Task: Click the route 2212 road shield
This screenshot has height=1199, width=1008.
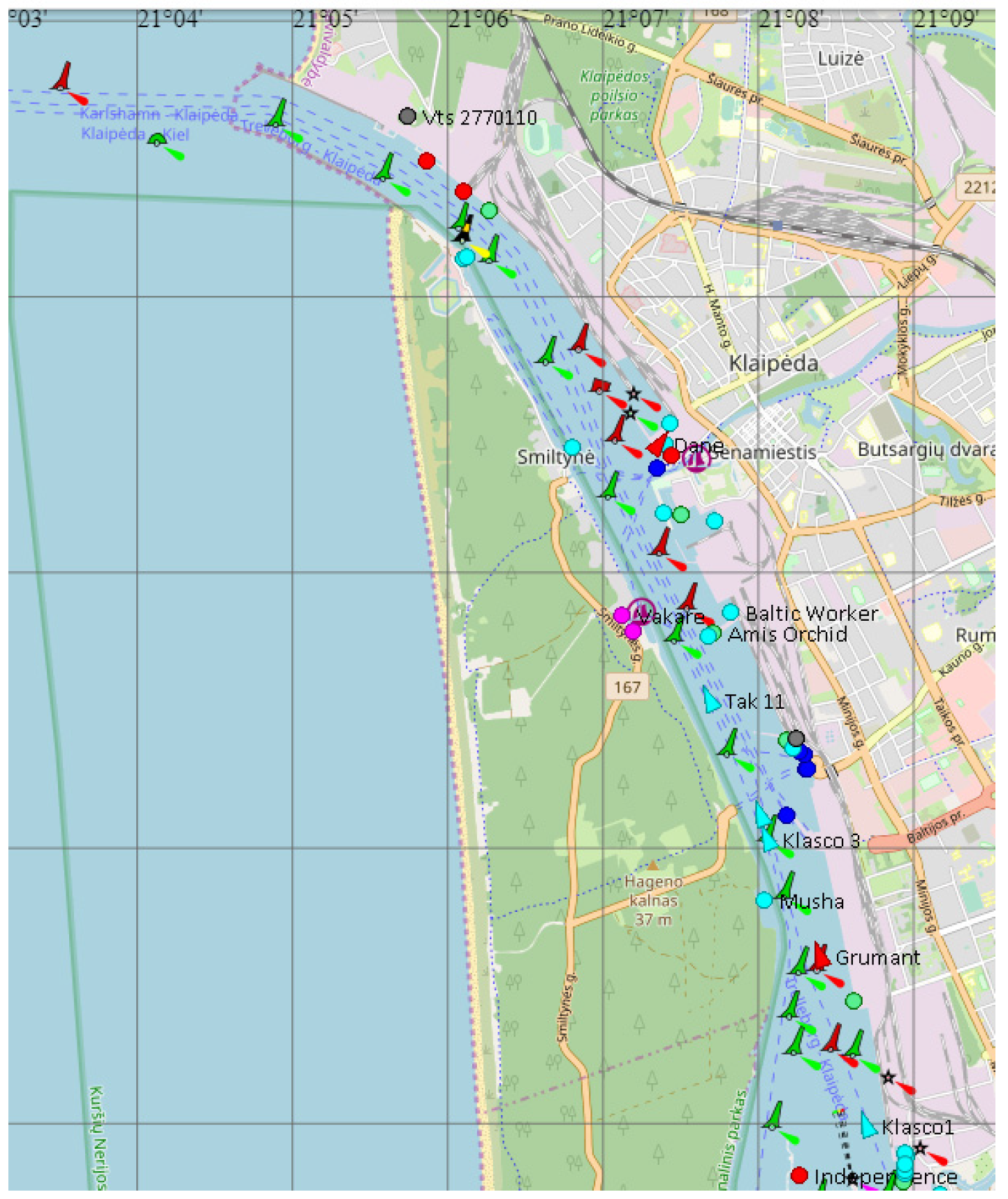Action: coord(977,187)
